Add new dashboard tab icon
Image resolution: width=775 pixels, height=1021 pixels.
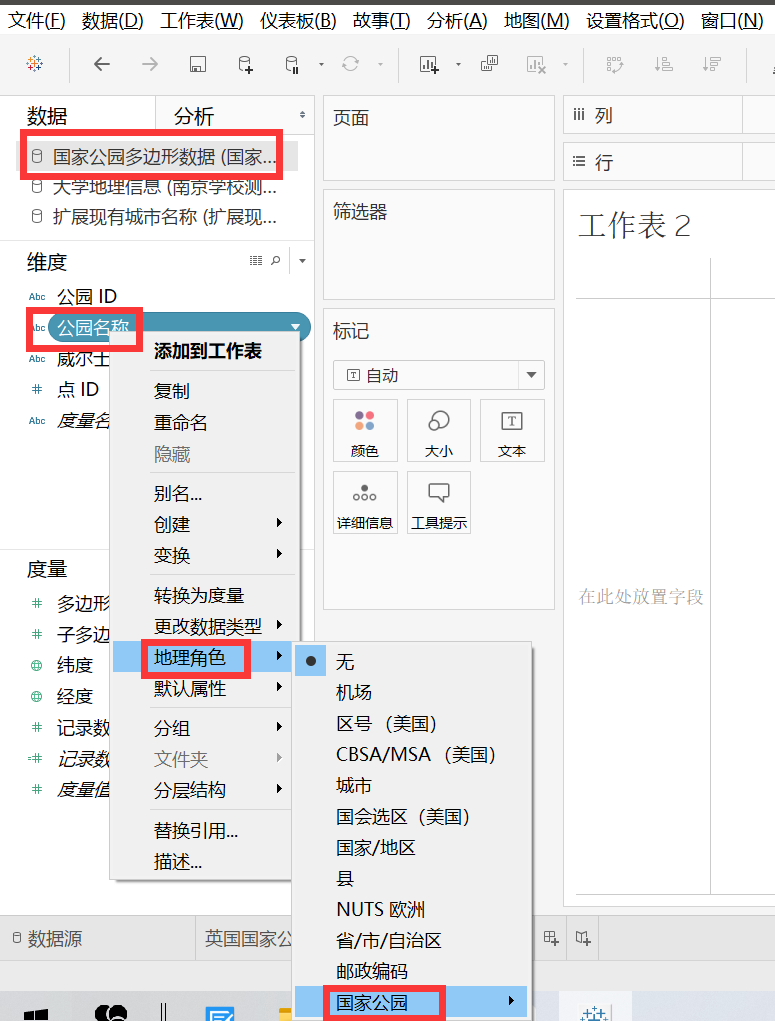pyautogui.click(x=551, y=938)
